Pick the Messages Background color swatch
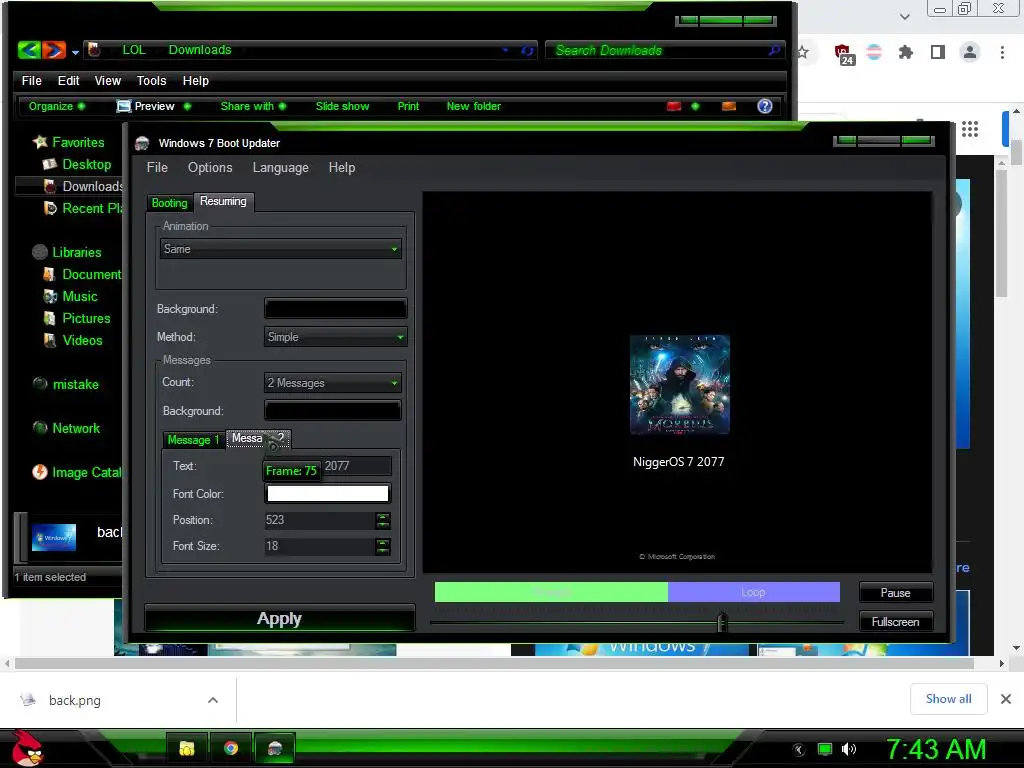1024x768 pixels. [332, 411]
